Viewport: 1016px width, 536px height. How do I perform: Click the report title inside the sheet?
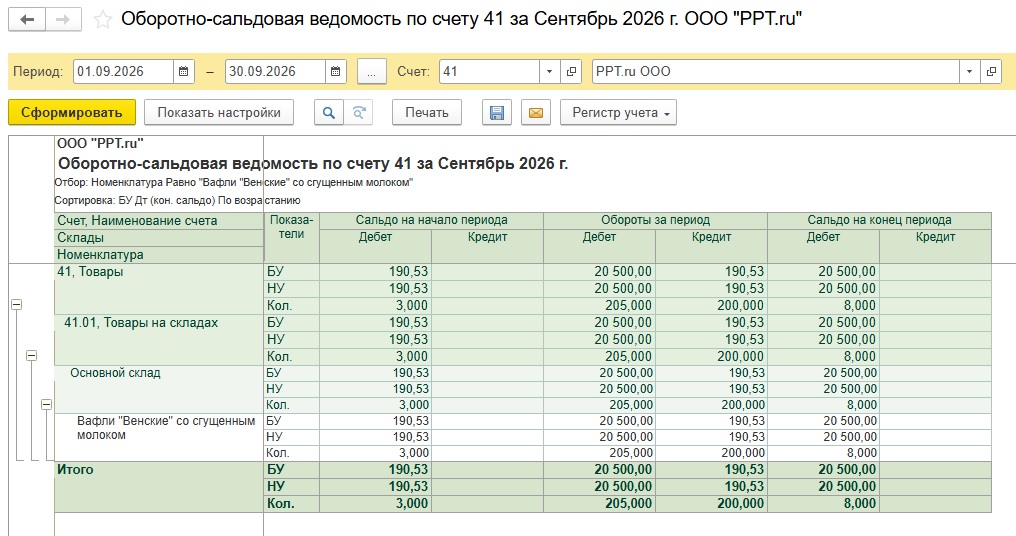[x=313, y=163]
